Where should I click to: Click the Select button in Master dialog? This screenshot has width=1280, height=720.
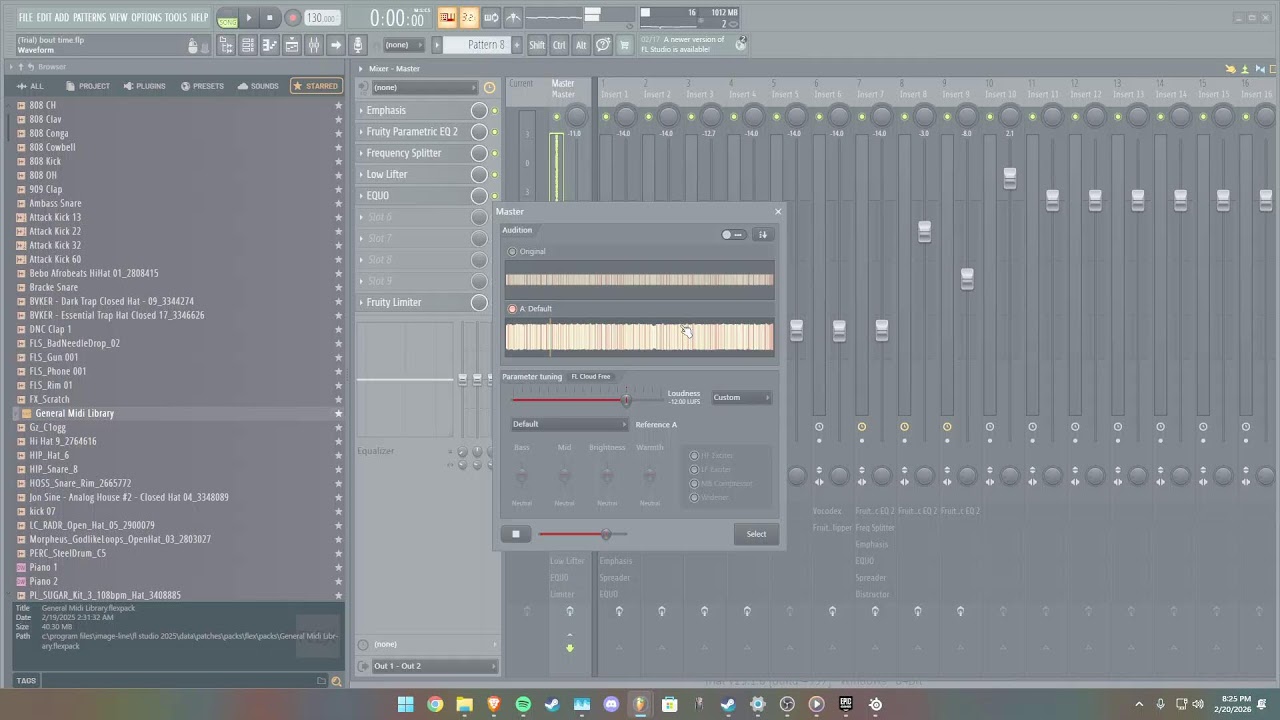[756, 534]
